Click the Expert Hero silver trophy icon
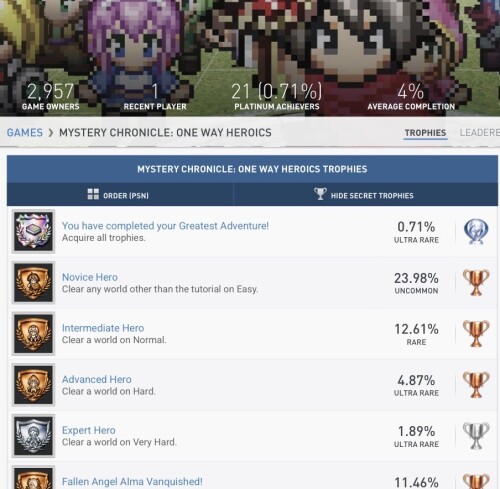This screenshot has width=500, height=489. tap(476, 436)
